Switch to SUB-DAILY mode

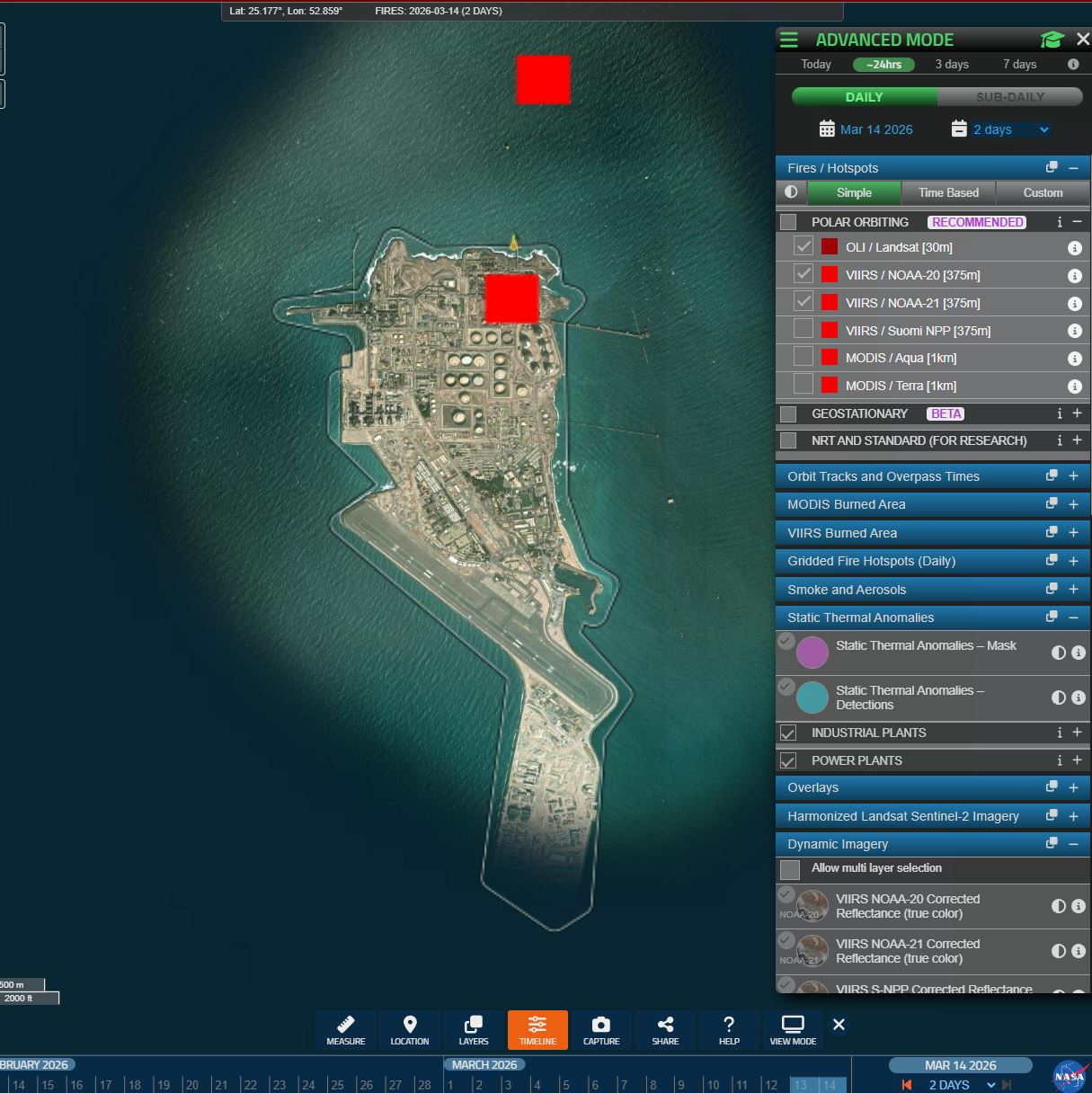click(x=1010, y=96)
